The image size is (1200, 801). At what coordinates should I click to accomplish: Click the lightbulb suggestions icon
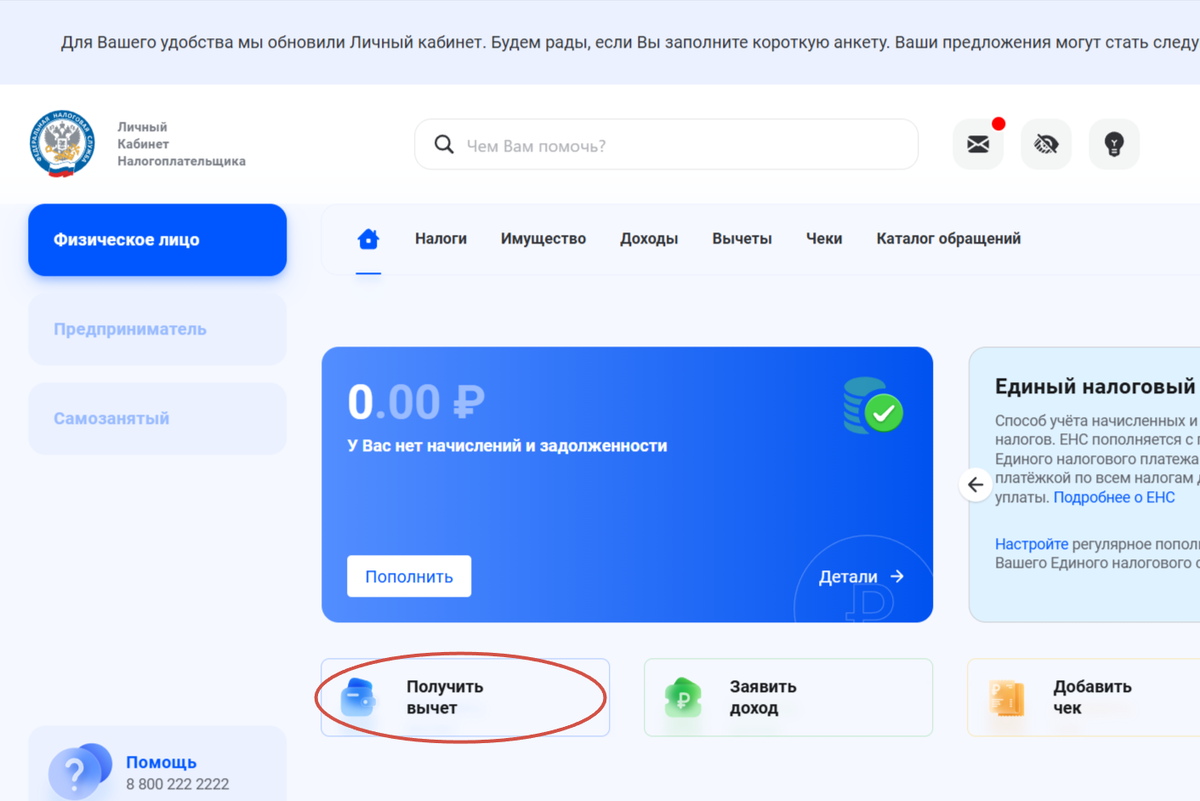1114,145
